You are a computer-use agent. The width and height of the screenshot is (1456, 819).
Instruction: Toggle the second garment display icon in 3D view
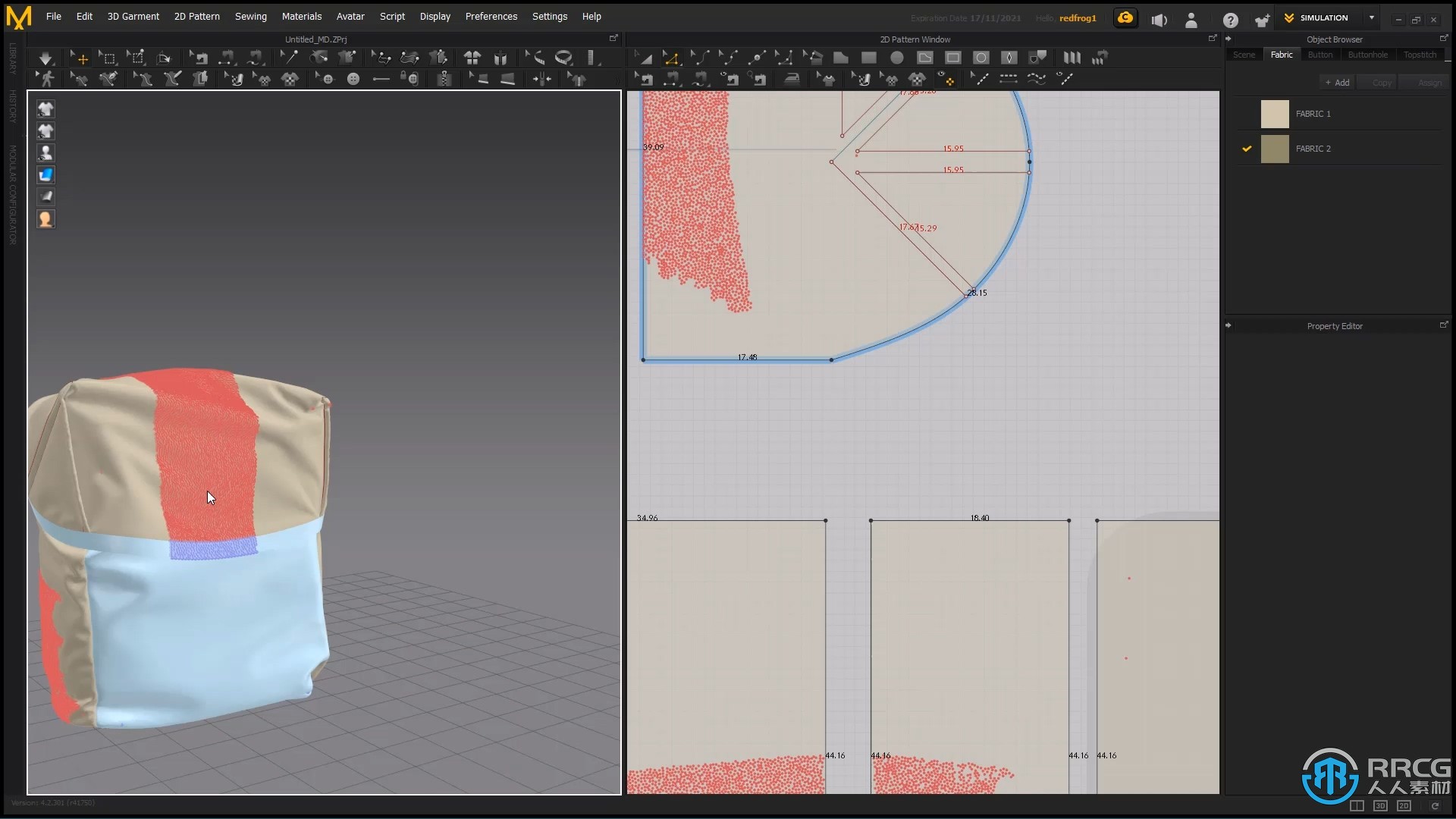click(x=45, y=131)
